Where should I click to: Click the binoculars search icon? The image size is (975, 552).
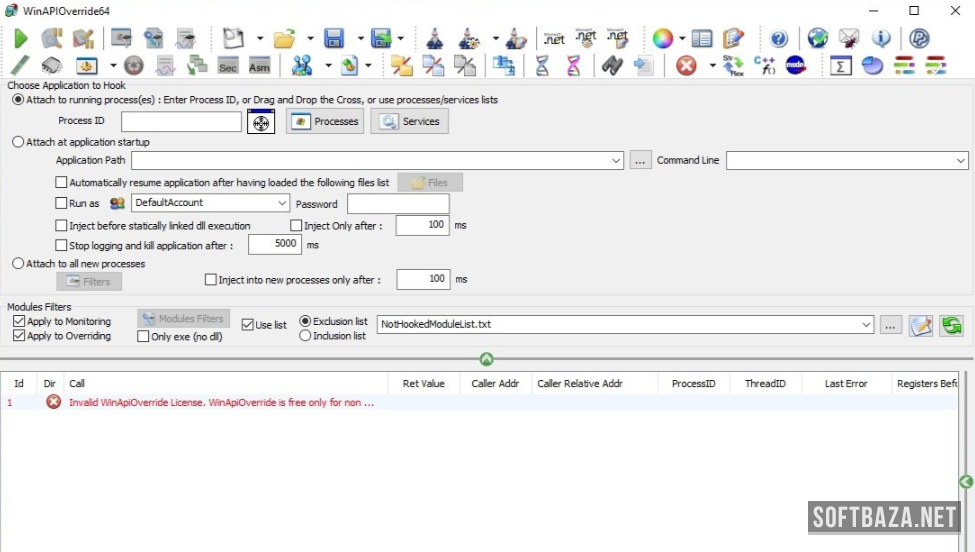tap(611, 66)
